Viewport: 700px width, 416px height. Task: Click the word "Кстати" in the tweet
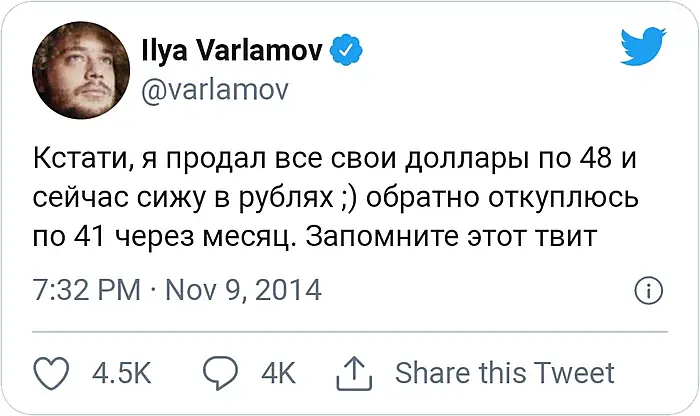pyautogui.click(x=81, y=161)
